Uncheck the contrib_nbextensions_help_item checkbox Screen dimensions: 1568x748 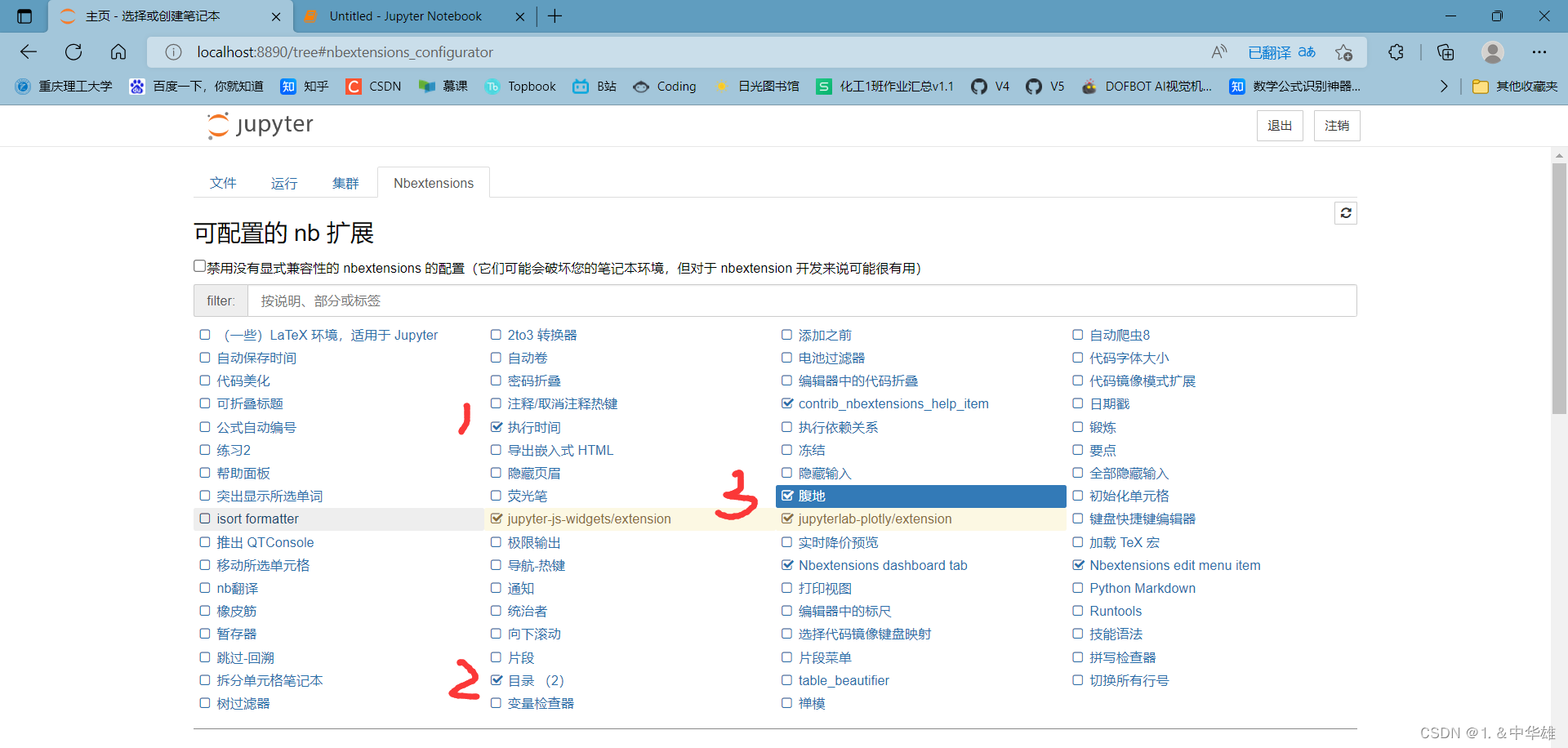pyautogui.click(x=787, y=403)
